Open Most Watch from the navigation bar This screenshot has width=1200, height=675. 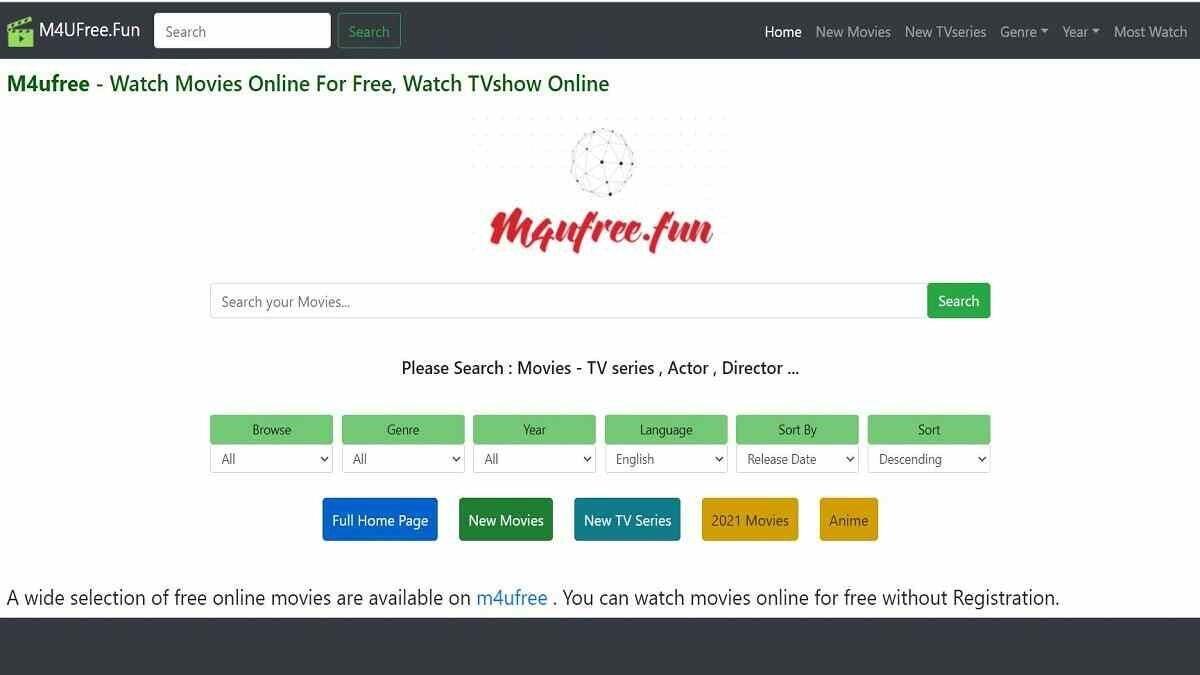1150,31
